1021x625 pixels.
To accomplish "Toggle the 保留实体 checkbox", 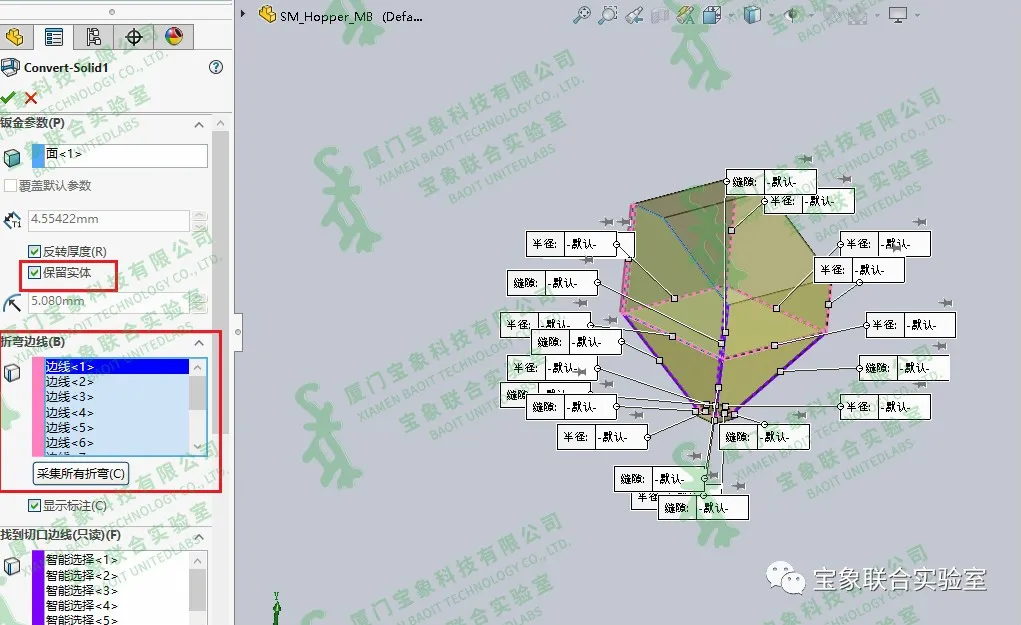I will (35, 273).
